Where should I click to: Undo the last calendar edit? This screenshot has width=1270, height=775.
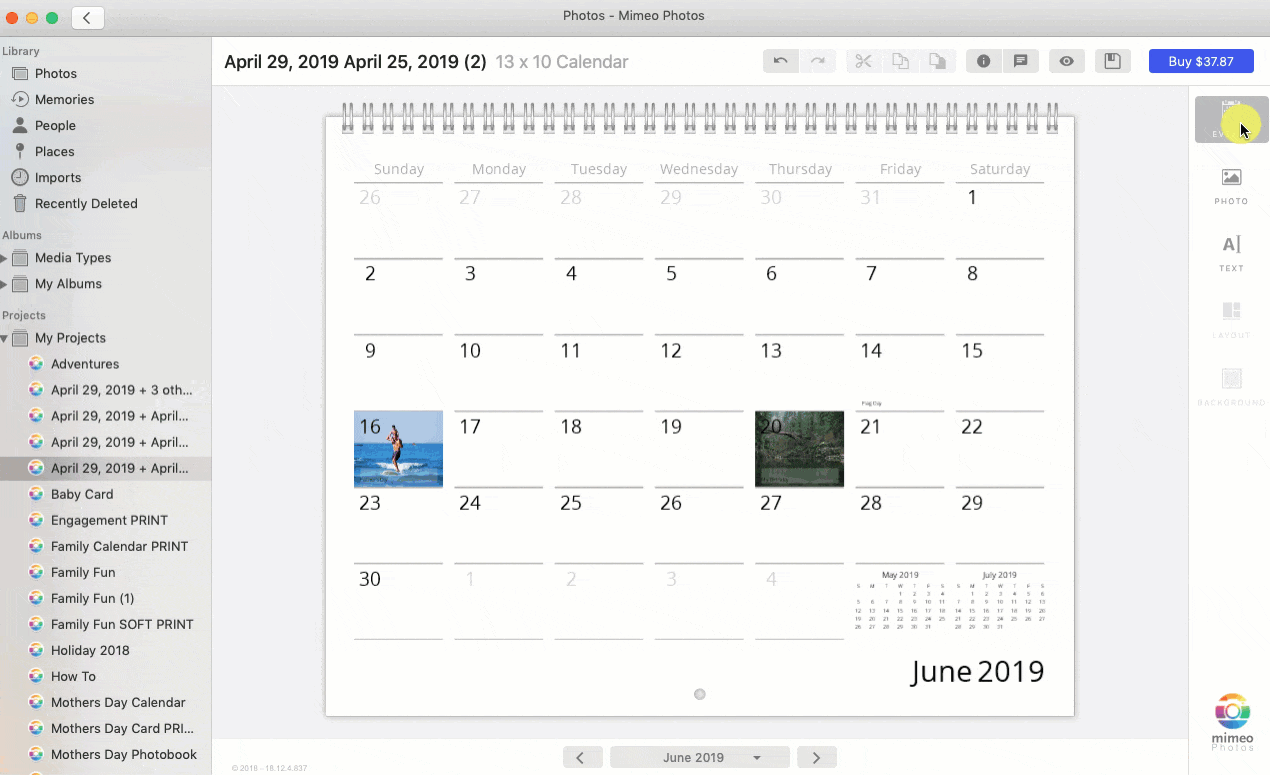pyautogui.click(x=780, y=61)
